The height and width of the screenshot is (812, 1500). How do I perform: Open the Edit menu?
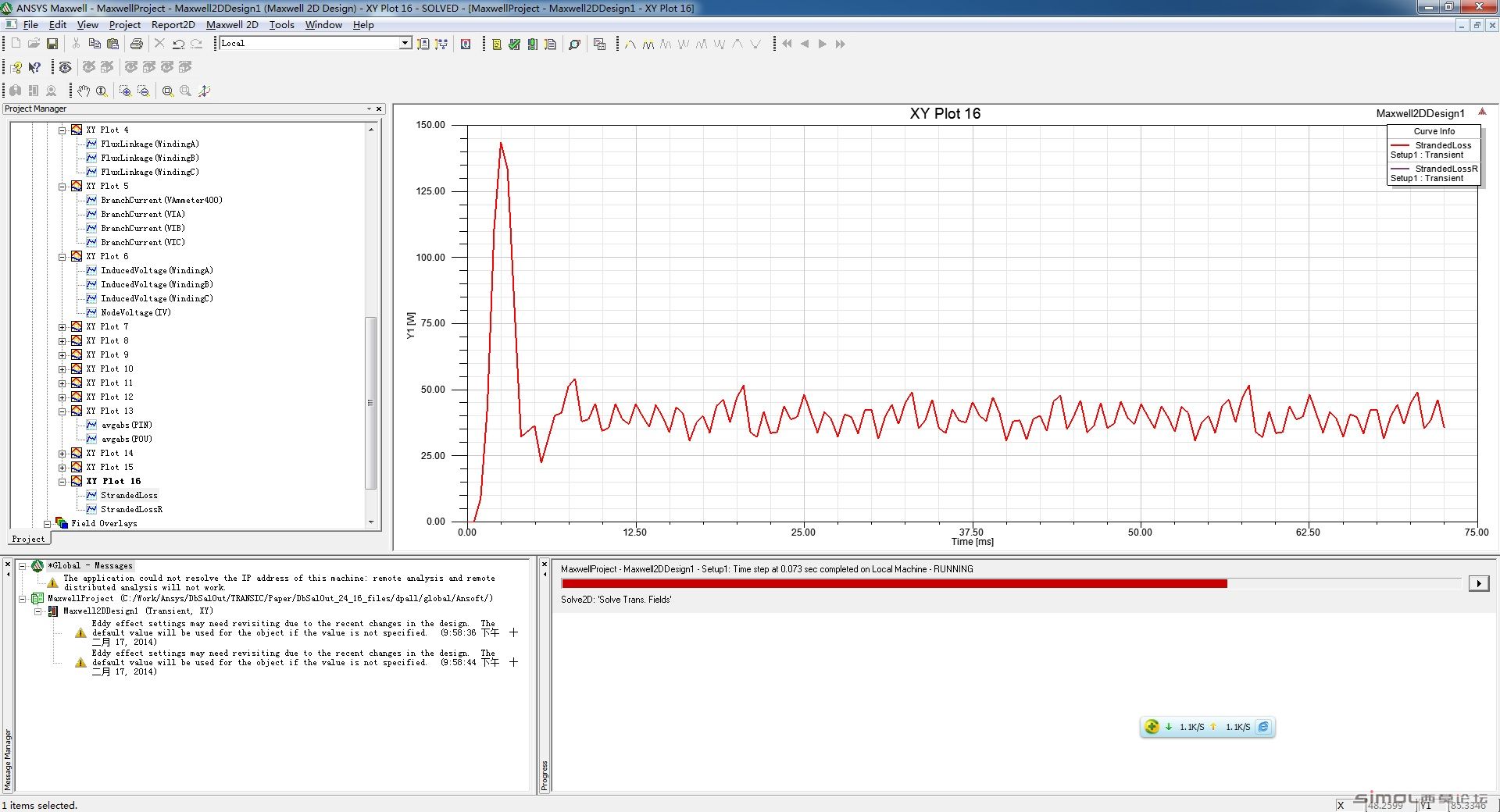coord(58,25)
